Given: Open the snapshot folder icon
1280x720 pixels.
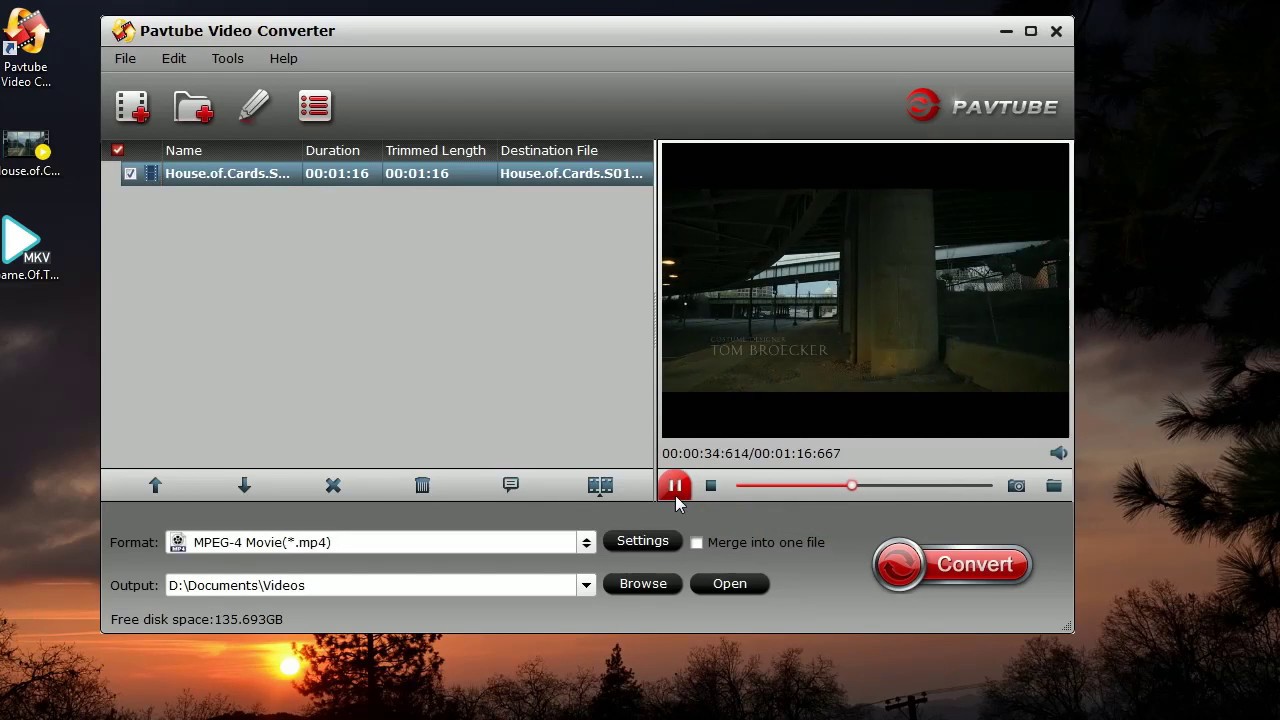Looking at the screenshot, I should tap(1054, 486).
